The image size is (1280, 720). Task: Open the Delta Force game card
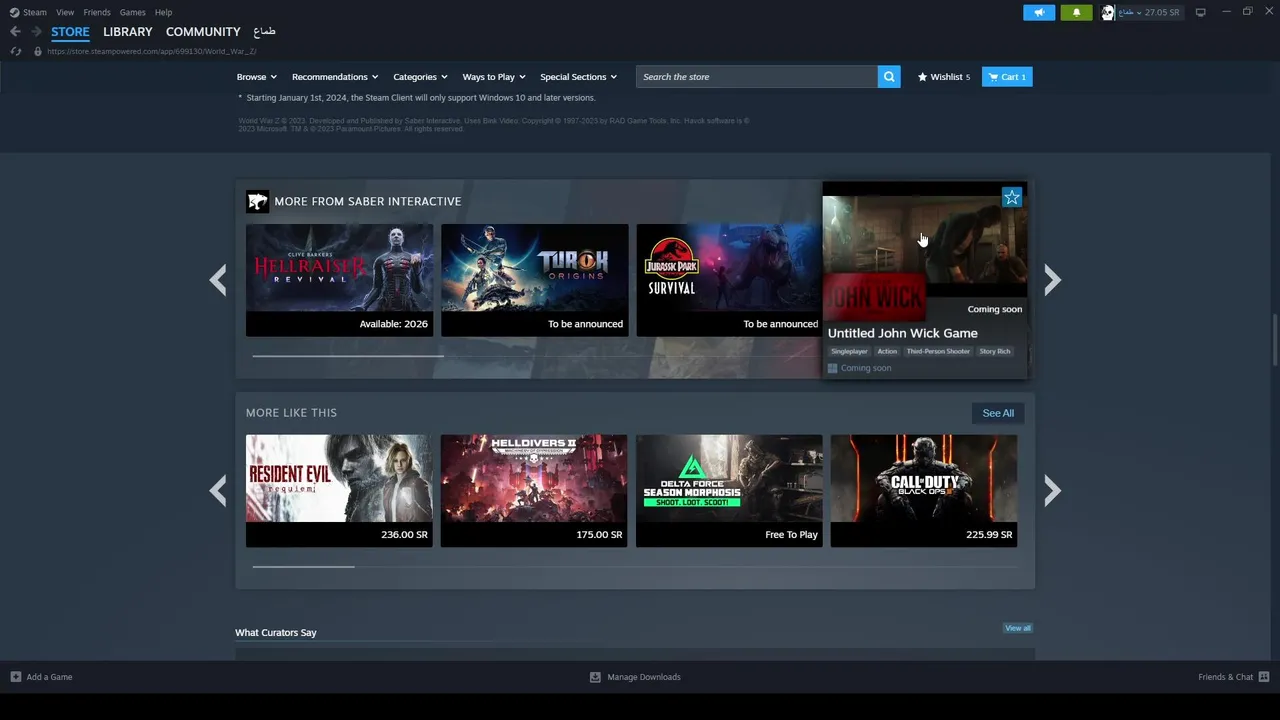click(729, 490)
